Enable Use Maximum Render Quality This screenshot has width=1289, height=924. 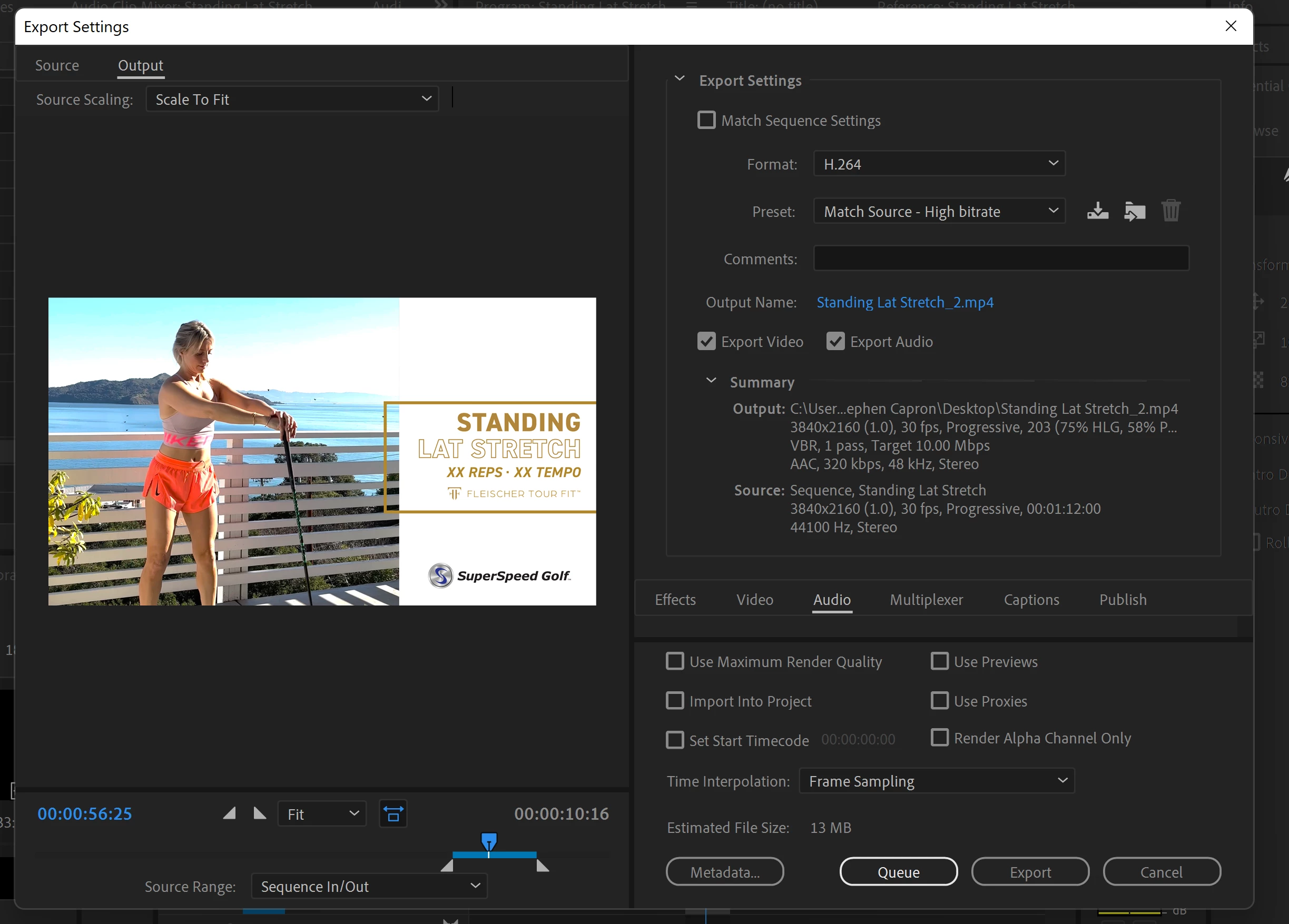coord(675,661)
